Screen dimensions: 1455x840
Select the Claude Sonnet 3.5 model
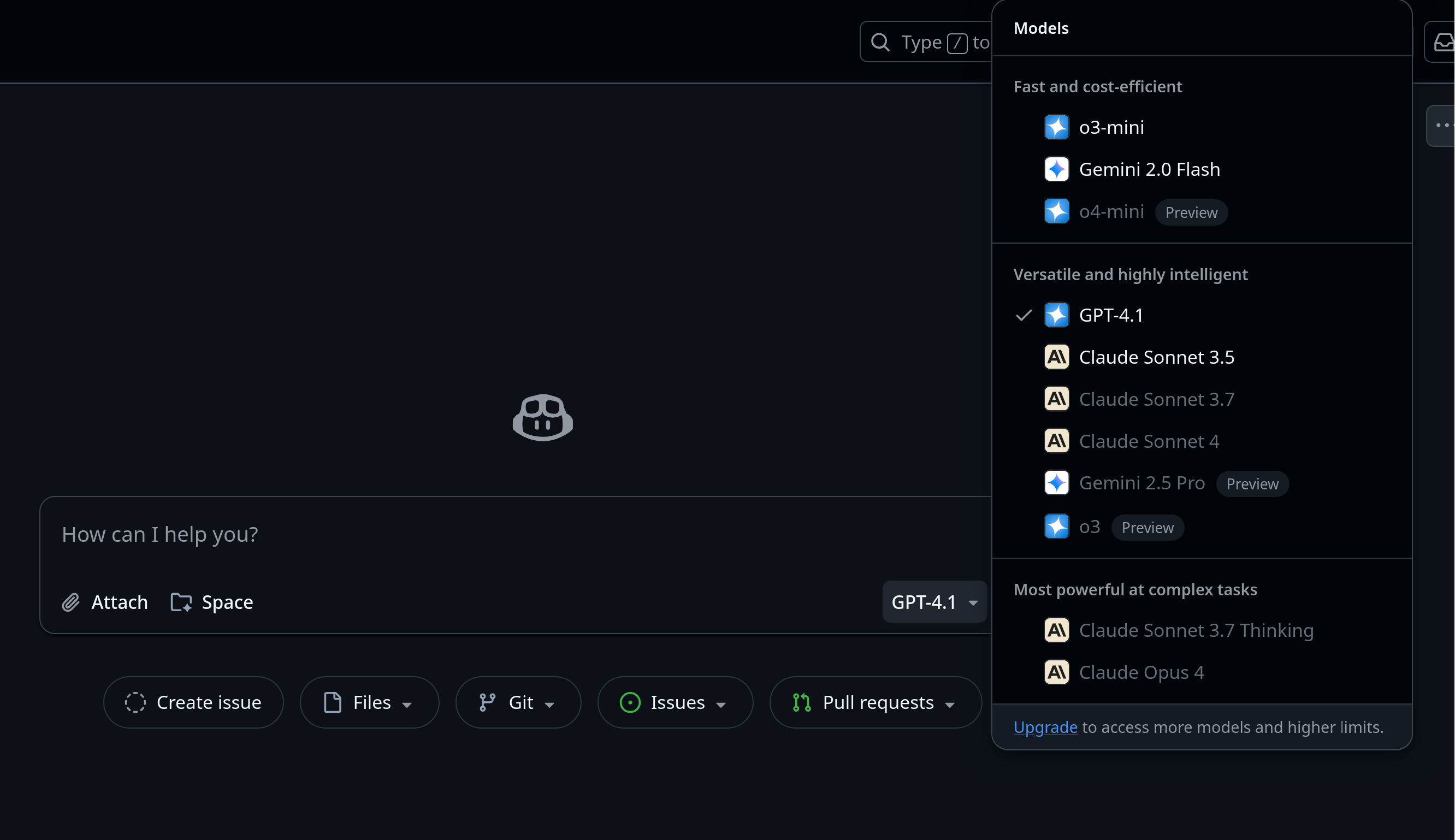point(1202,357)
